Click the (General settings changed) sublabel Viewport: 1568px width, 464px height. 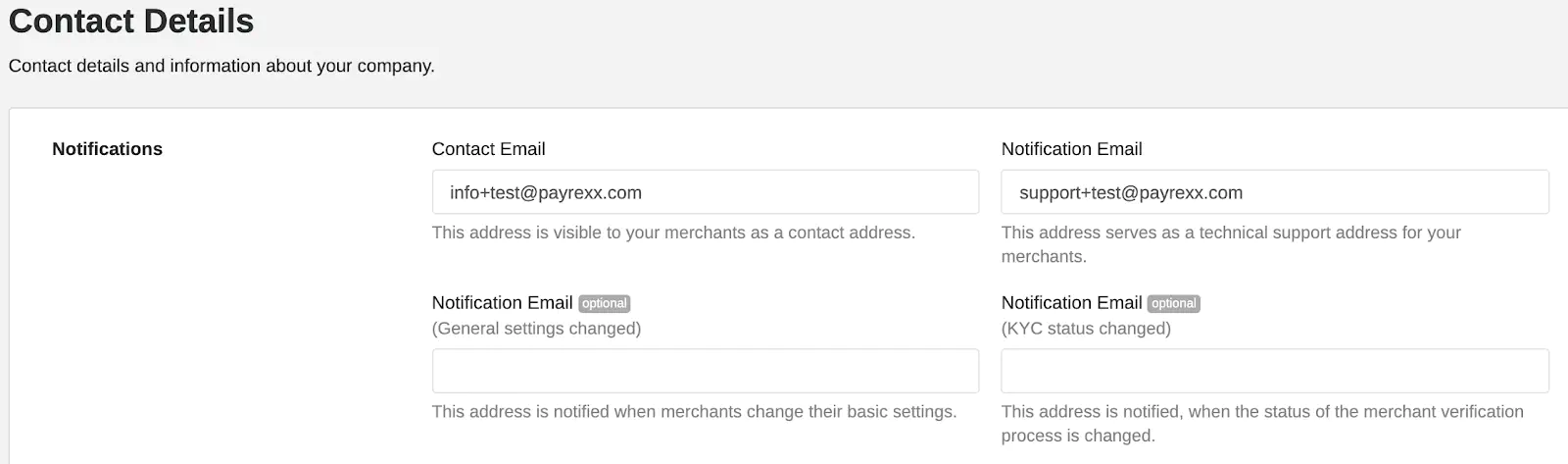[x=536, y=329]
